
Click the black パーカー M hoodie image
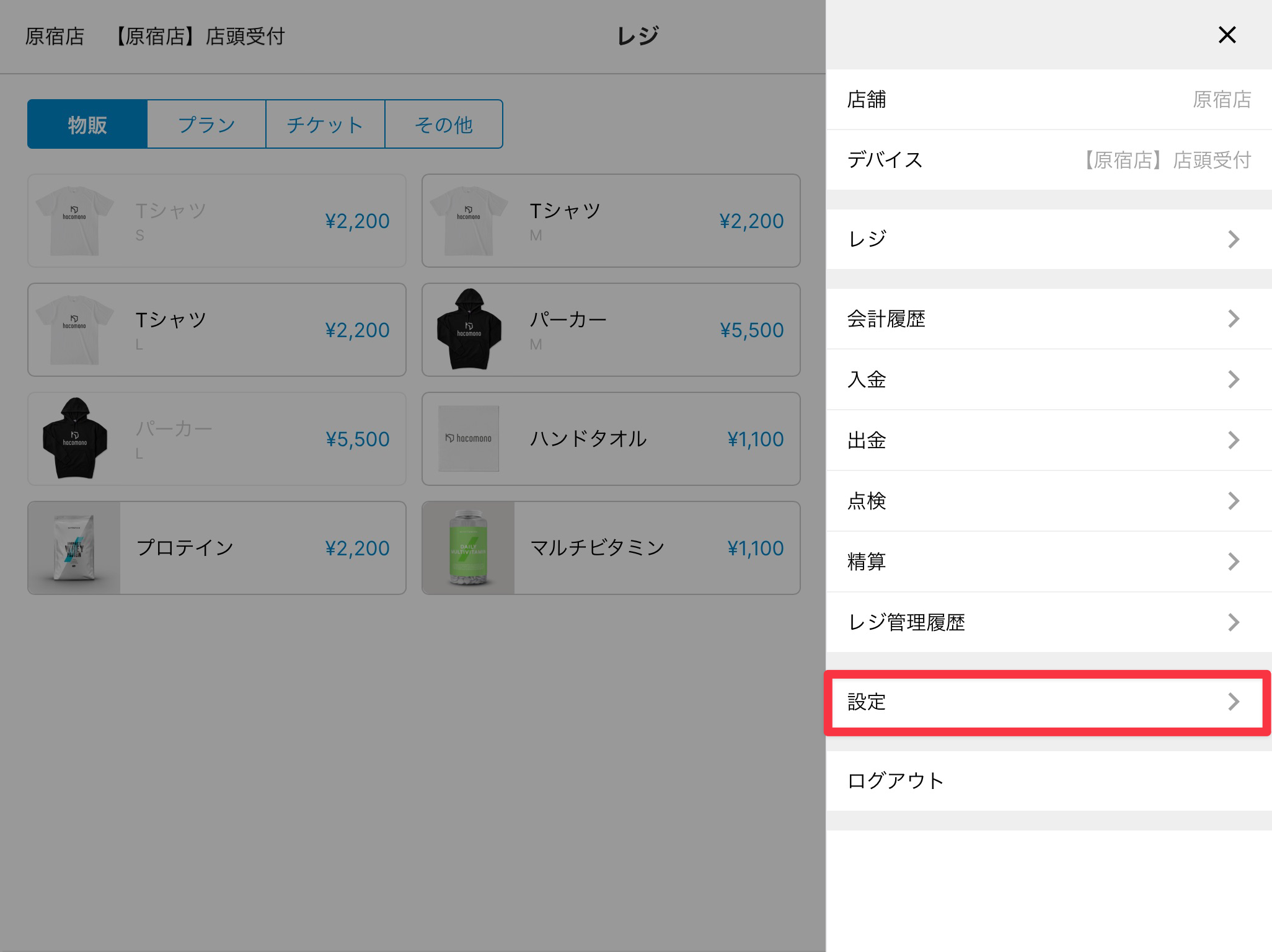(469, 330)
